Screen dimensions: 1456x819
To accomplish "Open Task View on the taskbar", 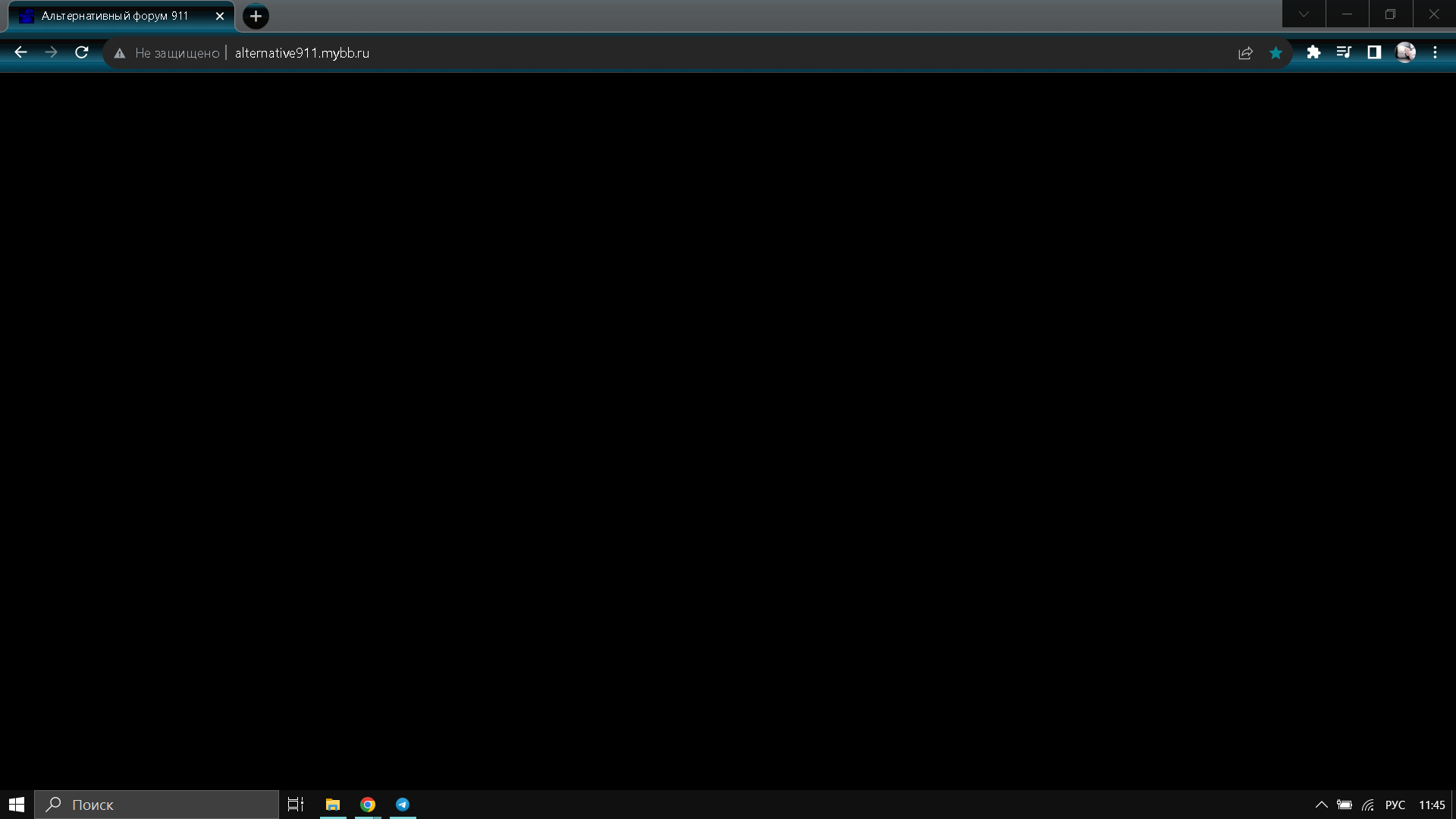I will [x=296, y=805].
